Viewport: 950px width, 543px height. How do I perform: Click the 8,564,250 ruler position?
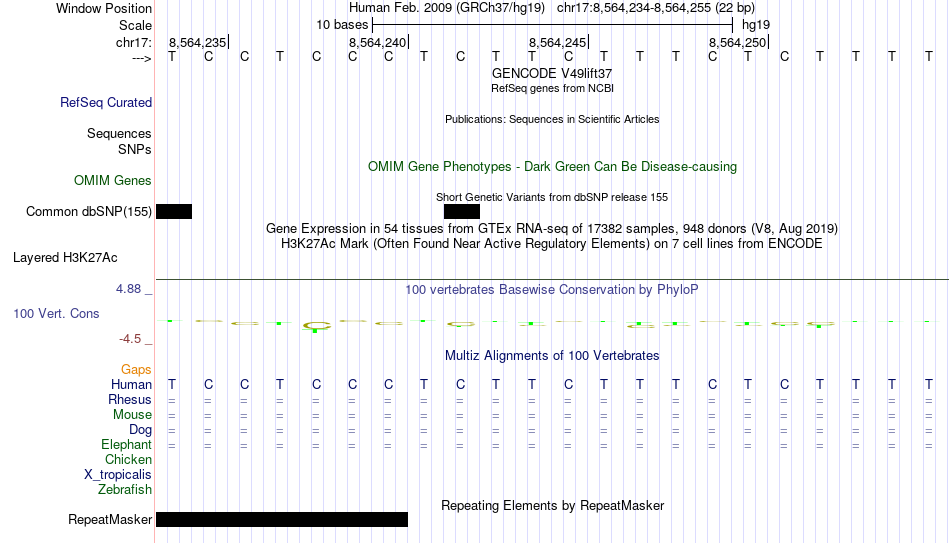point(737,42)
